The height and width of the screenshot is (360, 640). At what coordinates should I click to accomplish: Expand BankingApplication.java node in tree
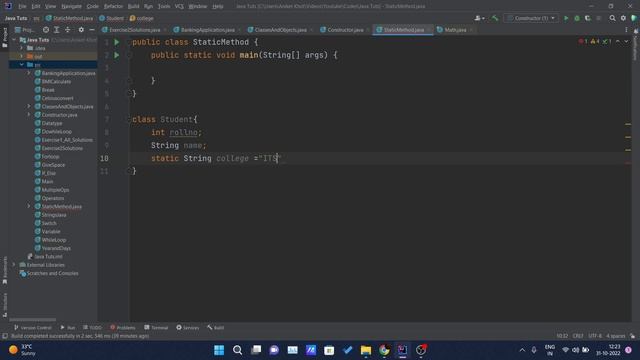[29, 73]
